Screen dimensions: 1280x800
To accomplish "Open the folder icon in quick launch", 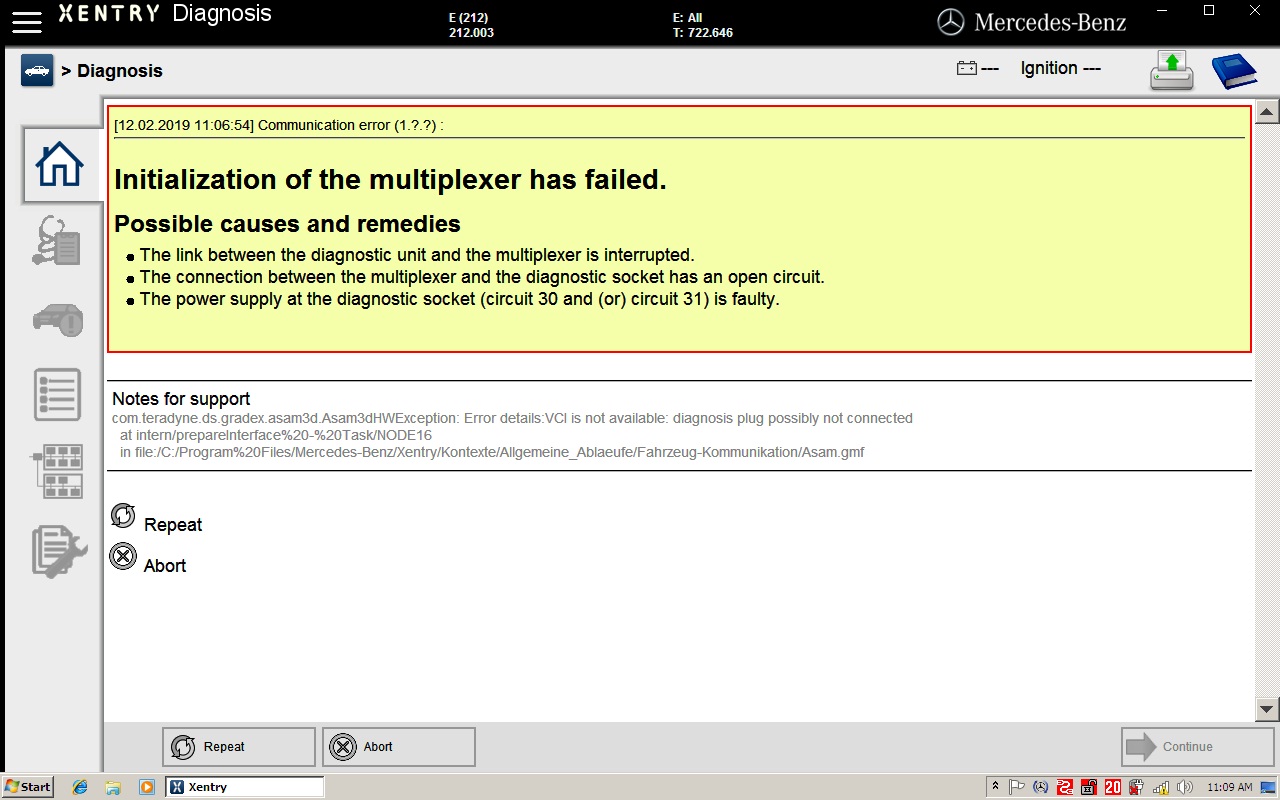I will click(x=113, y=787).
